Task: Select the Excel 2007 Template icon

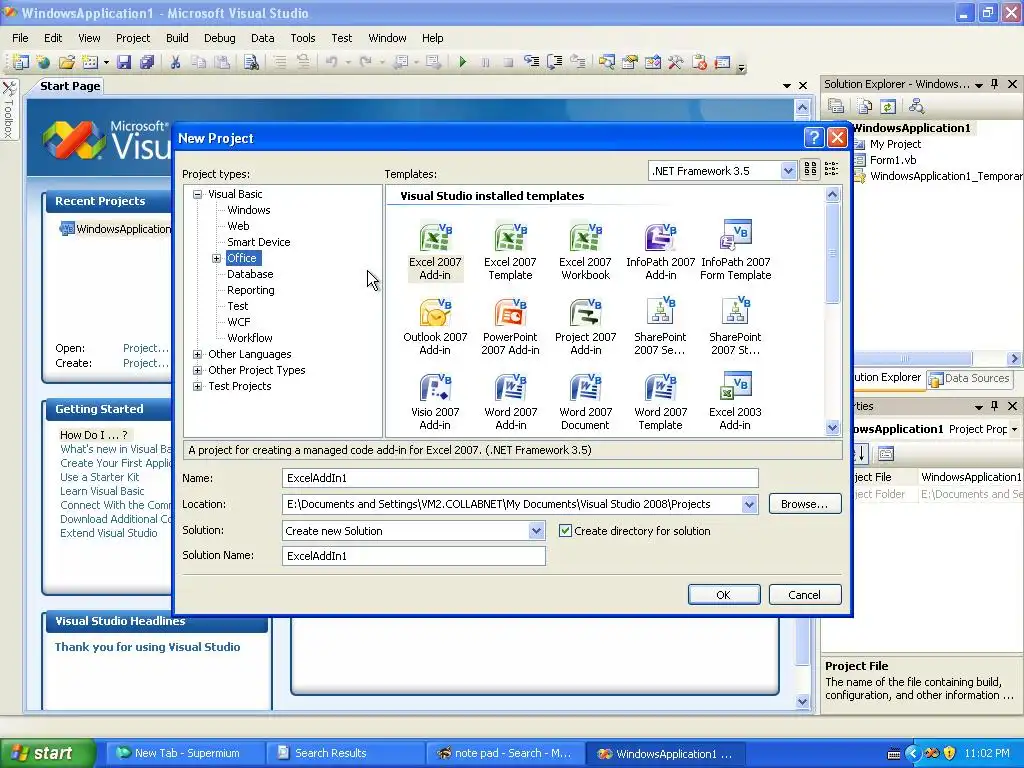Action: point(510,252)
